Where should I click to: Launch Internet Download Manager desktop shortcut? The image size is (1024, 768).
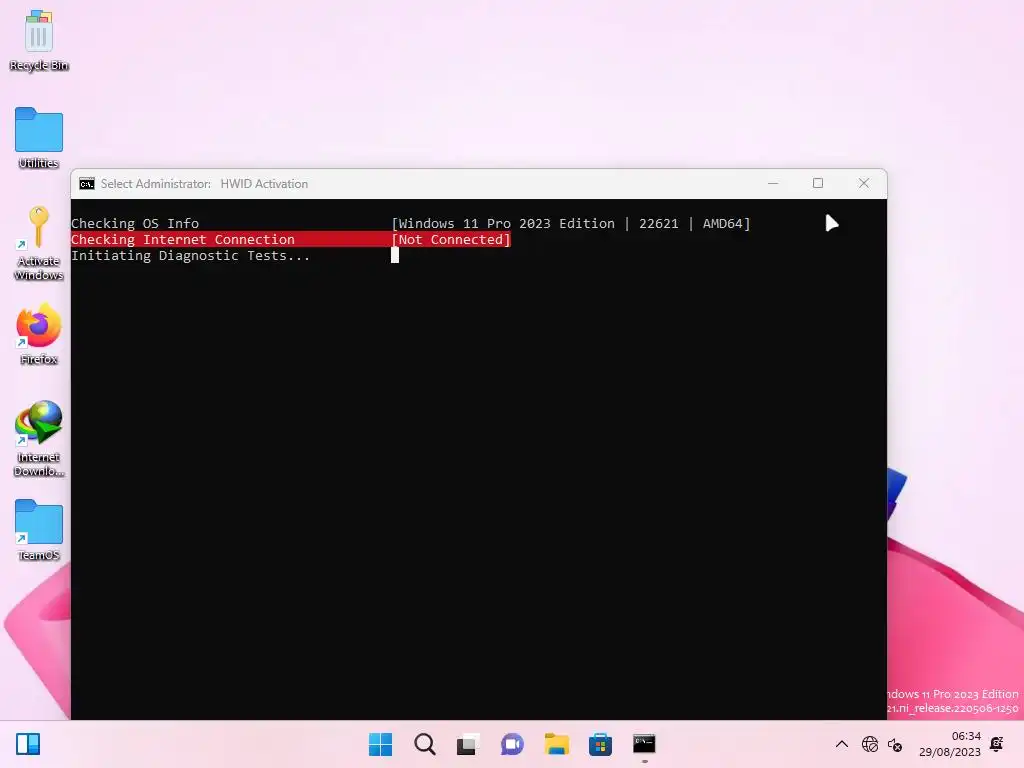pos(39,438)
